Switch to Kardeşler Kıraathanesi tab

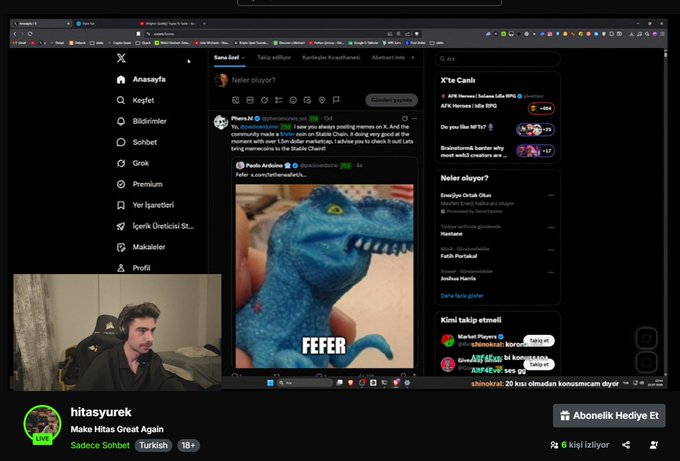331,58
